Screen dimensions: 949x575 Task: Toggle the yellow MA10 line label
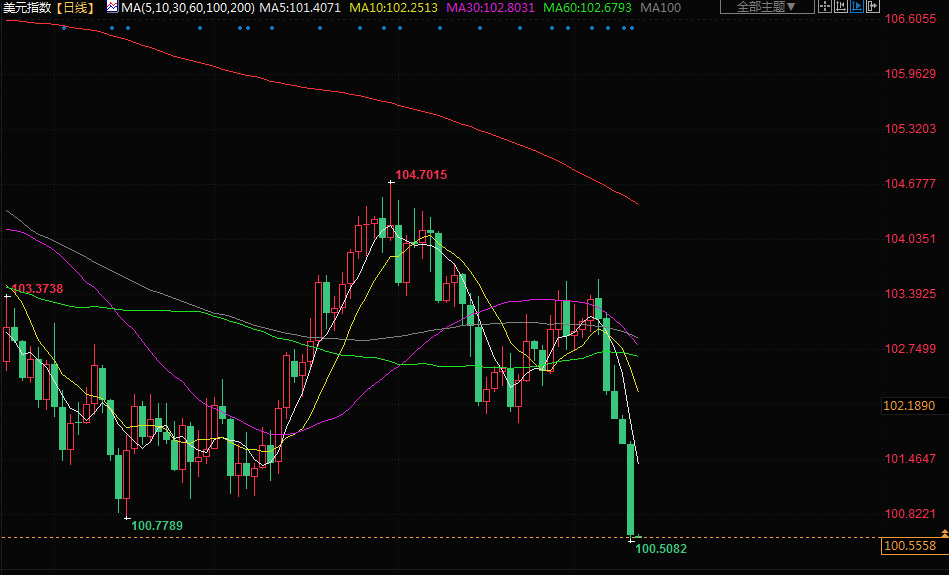pos(392,8)
